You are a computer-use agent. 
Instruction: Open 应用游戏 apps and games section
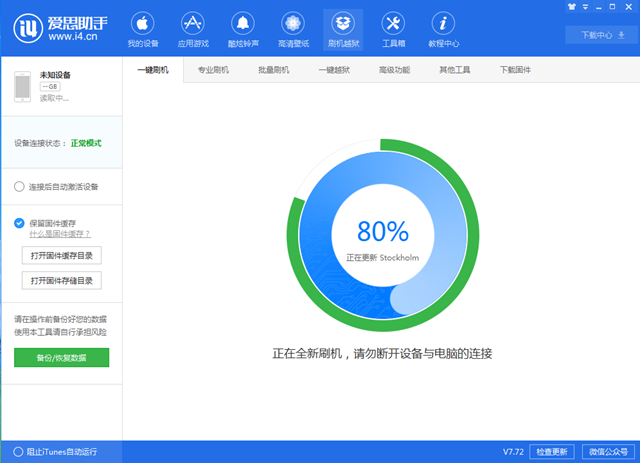[193, 30]
